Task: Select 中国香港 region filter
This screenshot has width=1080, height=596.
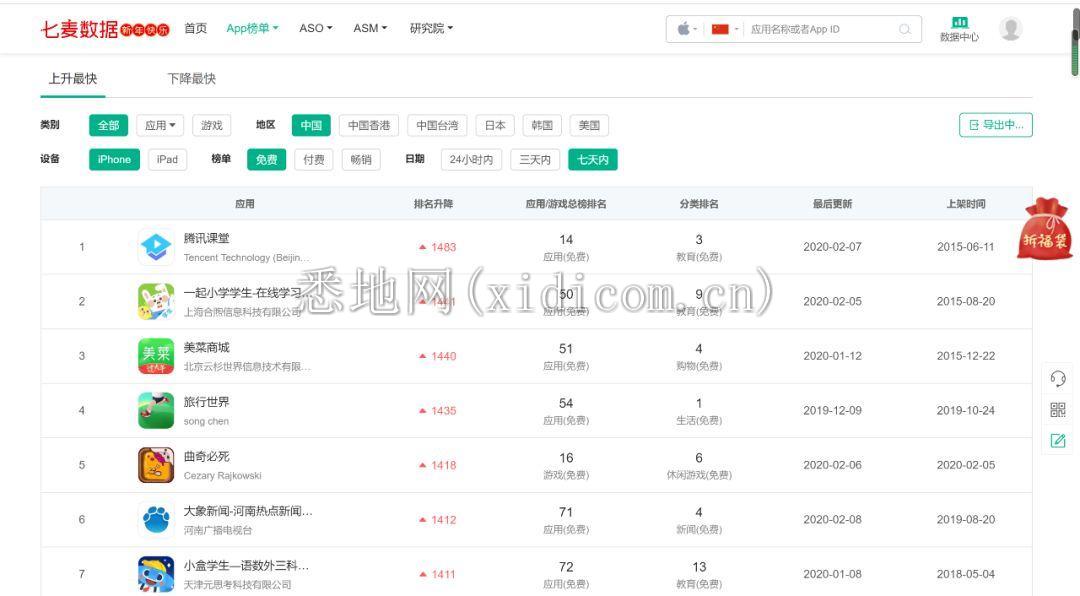Action: point(368,125)
